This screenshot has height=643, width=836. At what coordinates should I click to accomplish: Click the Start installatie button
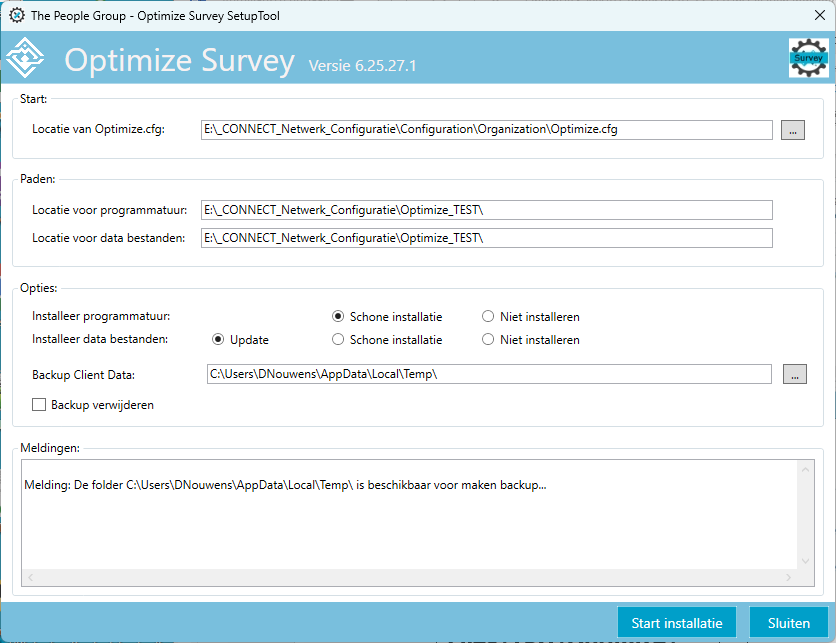pos(677,623)
